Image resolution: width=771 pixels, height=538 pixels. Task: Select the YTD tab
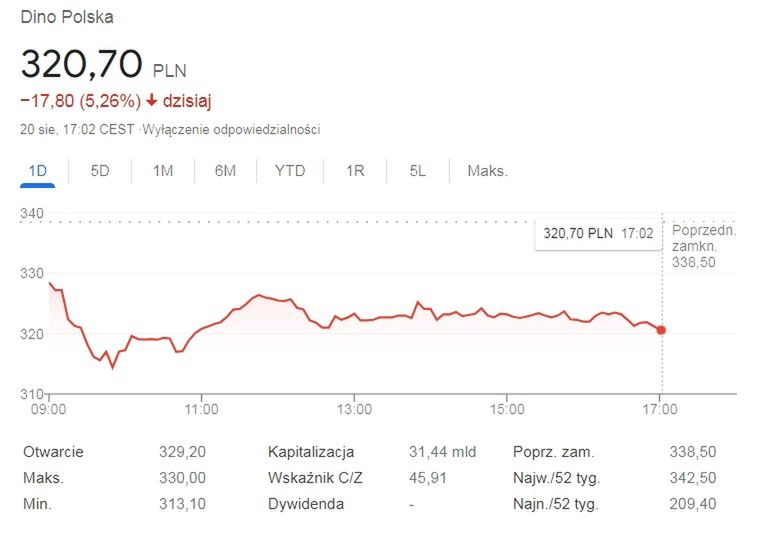tap(290, 171)
